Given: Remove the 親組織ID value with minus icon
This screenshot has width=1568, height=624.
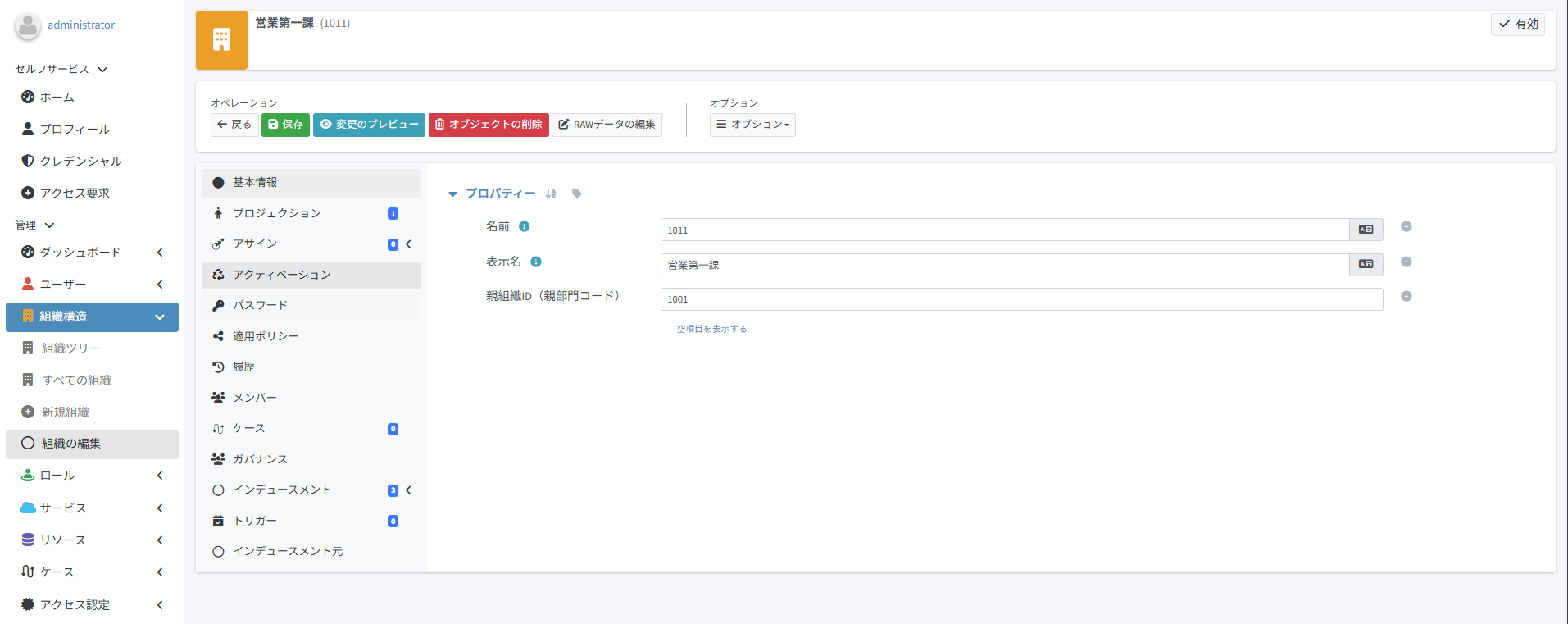Looking at the screenshot, I should click(1407, 297).
